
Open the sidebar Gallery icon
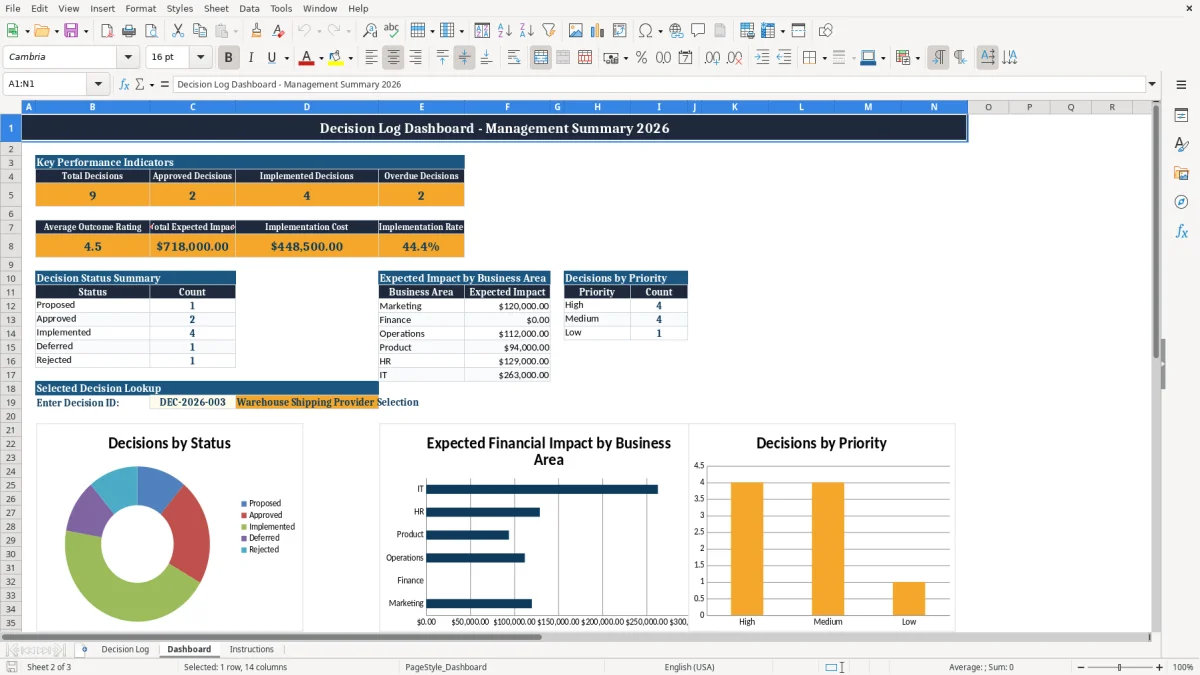pos(1181,173)
